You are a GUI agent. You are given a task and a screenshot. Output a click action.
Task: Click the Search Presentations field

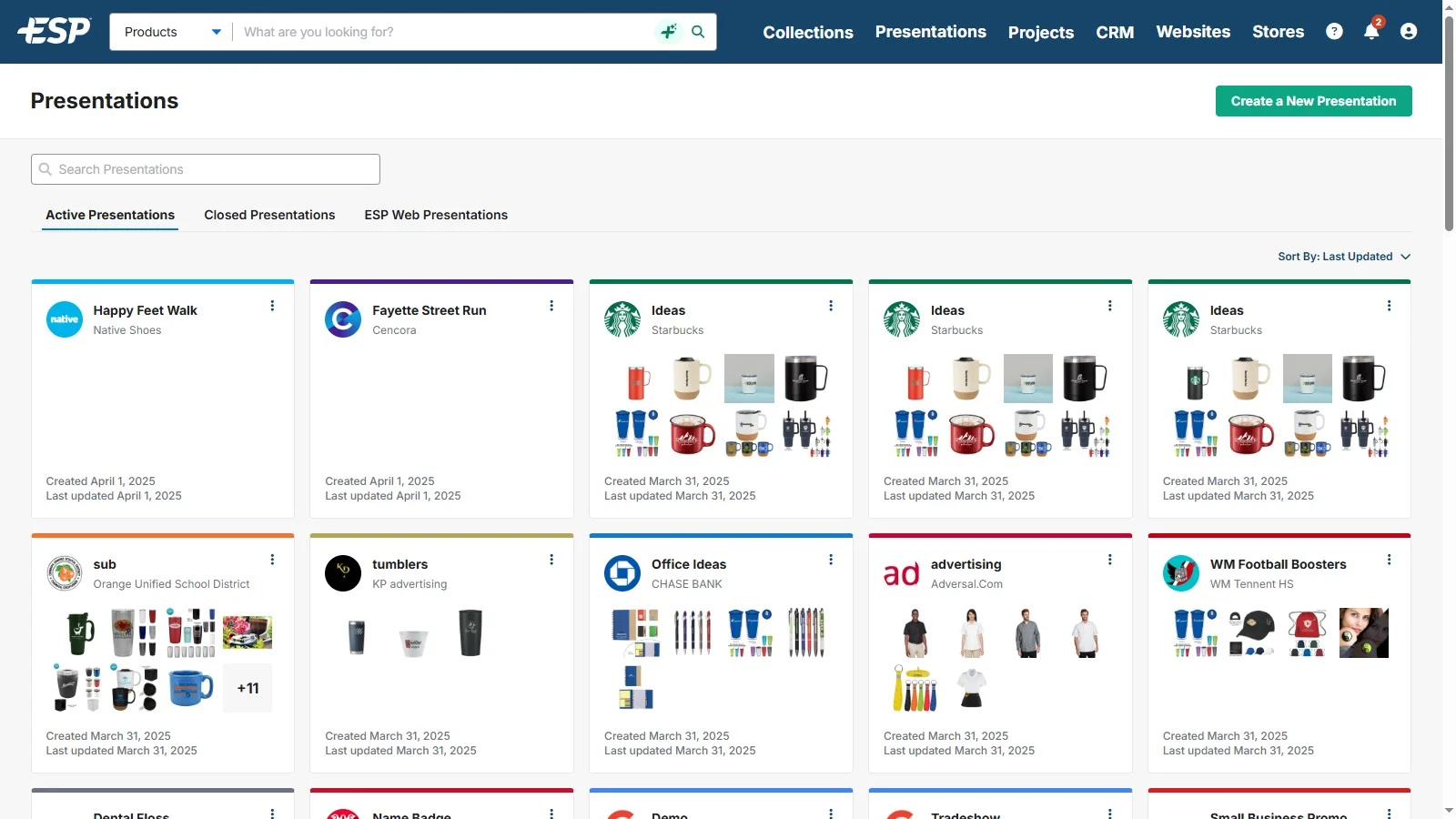coord(206,169)
